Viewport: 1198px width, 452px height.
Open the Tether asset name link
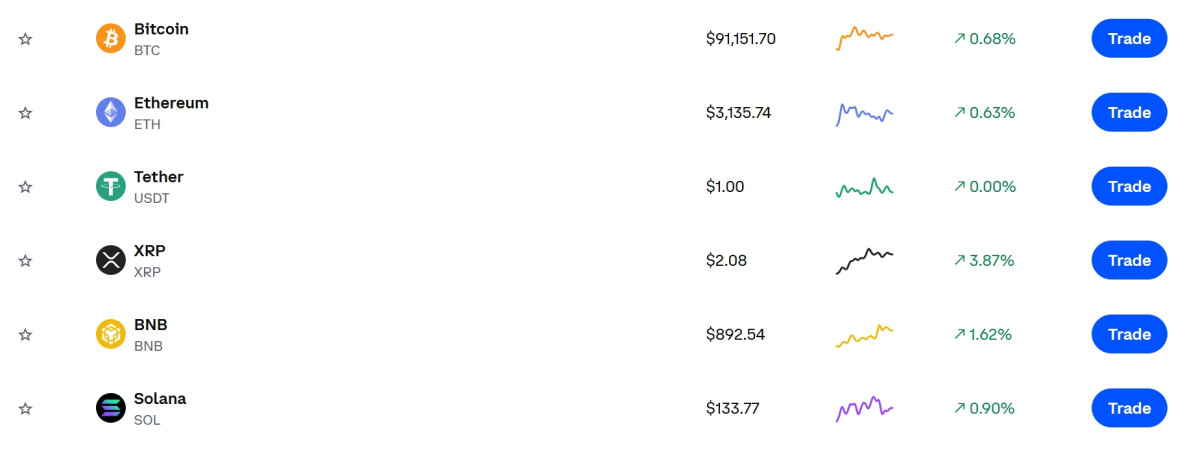(x=159, y=177)
